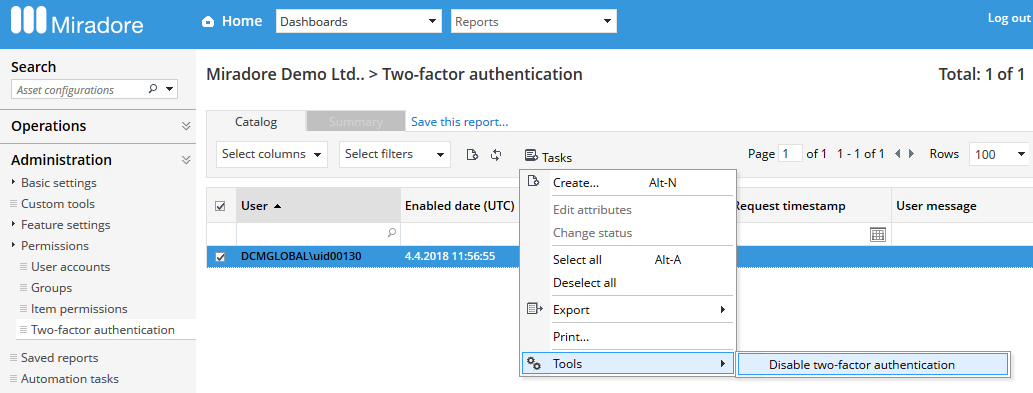Click the create new item toolbar icon
Viewport: 1033px width, 393px height.
click(472, 155)
